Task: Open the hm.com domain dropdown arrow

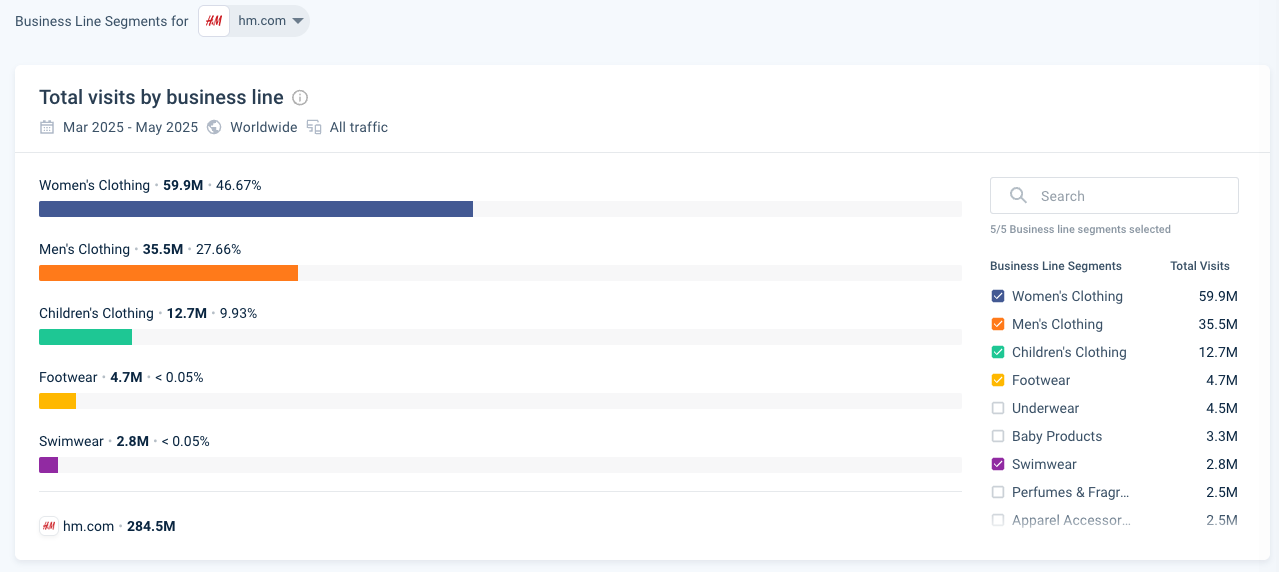Action: click(x=297, y=21)
